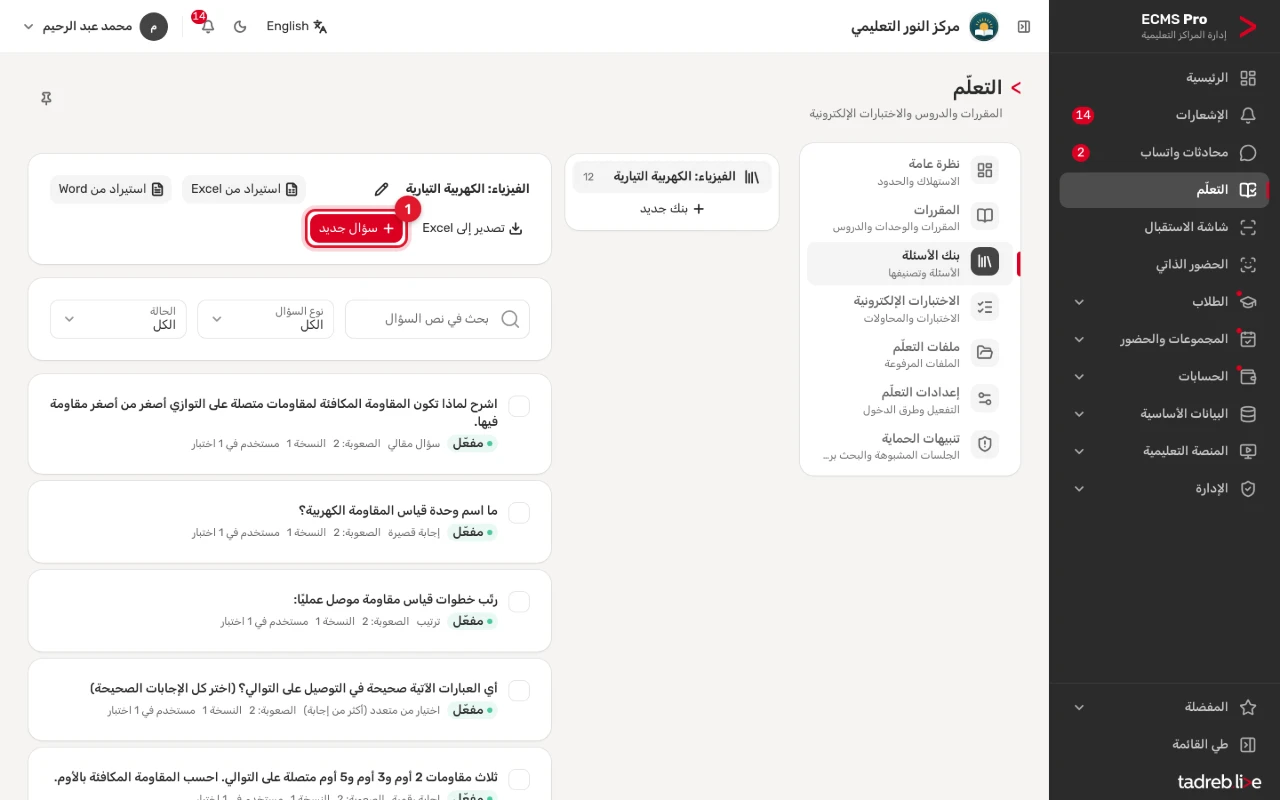1280x800 pixels.
Task: Click the ملفات التعلّم folder icon
Action: click(x=985, y=353)
